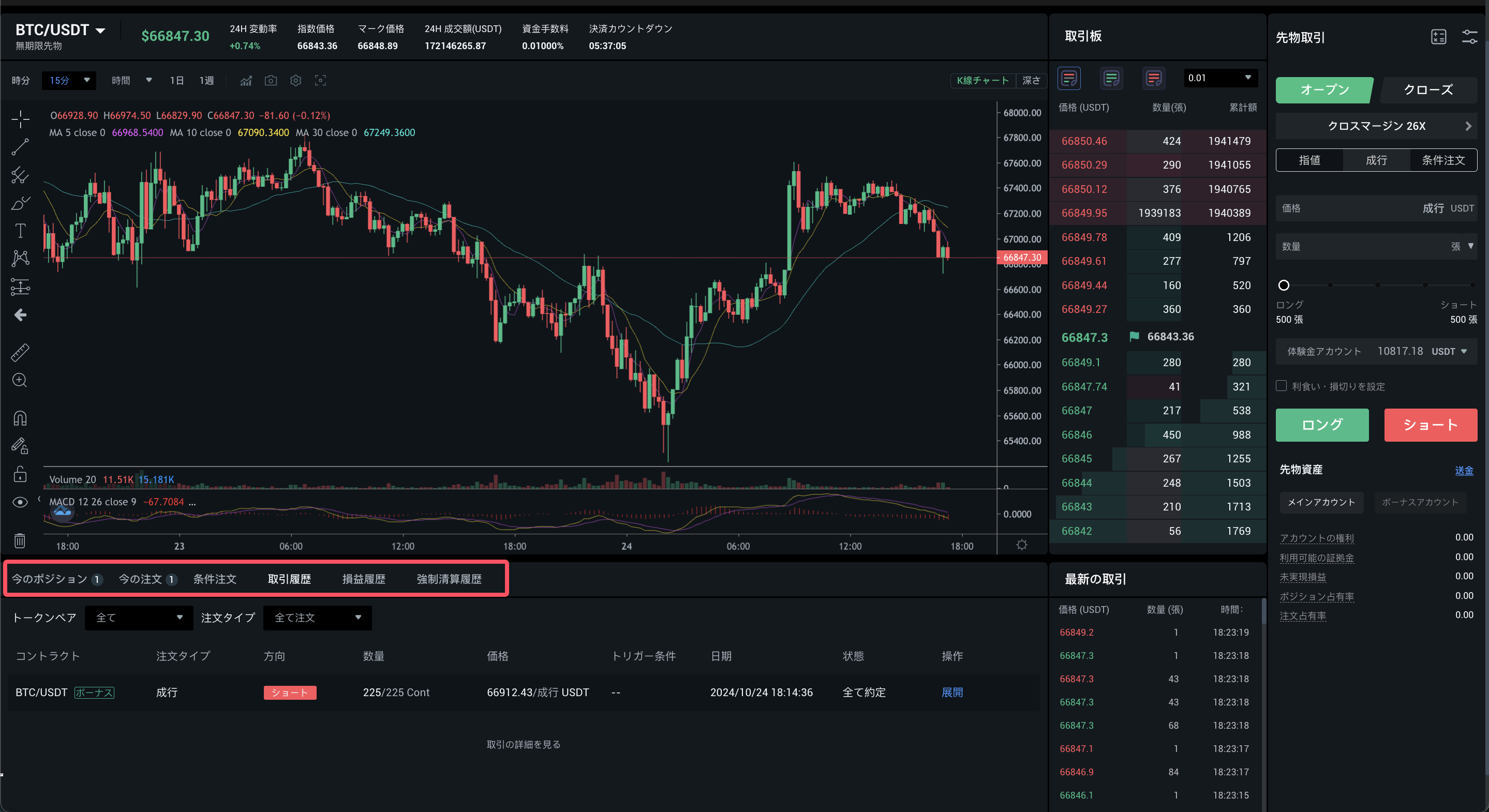Toggle drawings visibility eye icon
1489x812 pixels.
[x=20, y=502]
